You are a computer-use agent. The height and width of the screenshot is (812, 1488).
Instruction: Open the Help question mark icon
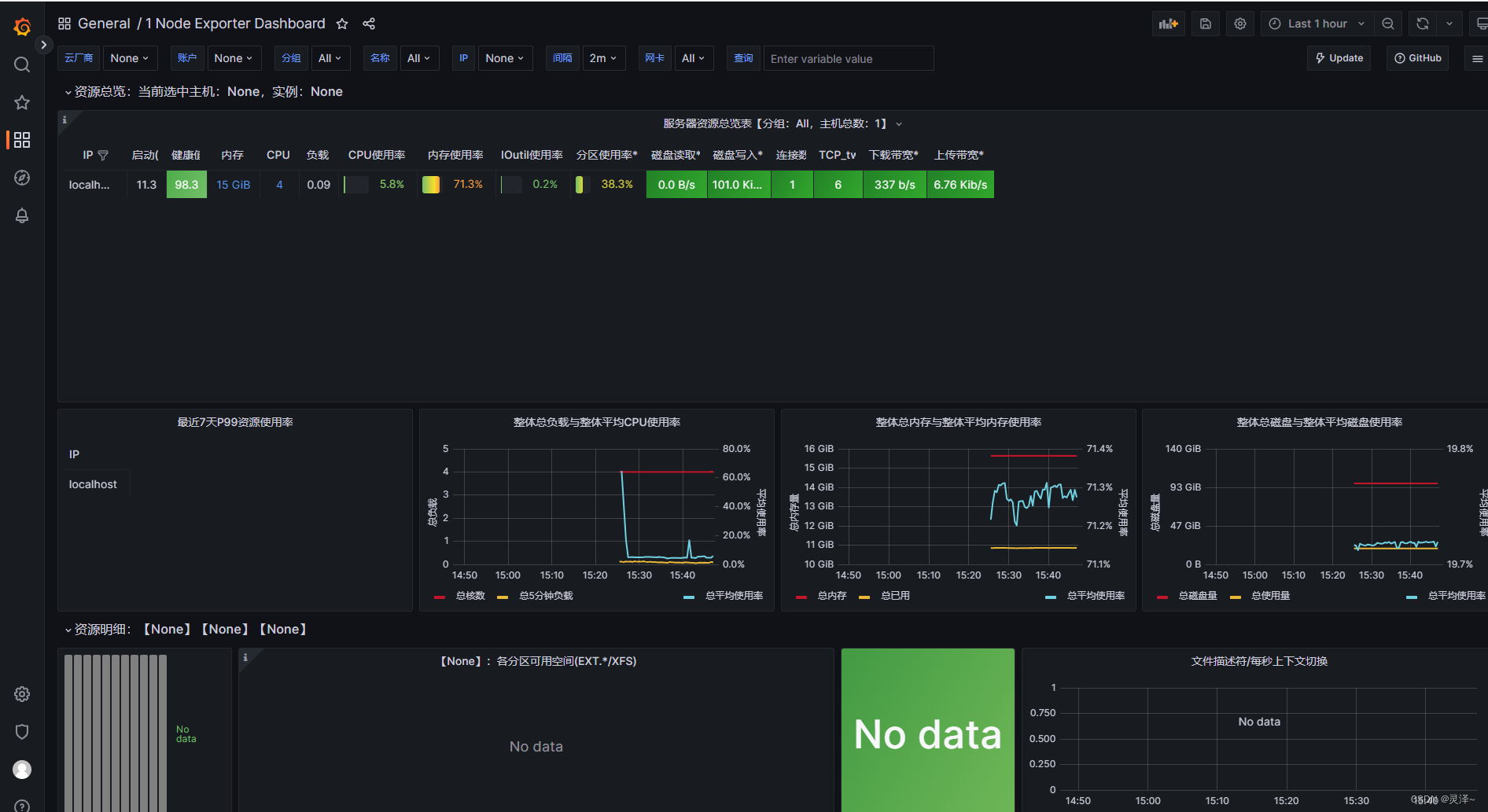coord(22,806)
